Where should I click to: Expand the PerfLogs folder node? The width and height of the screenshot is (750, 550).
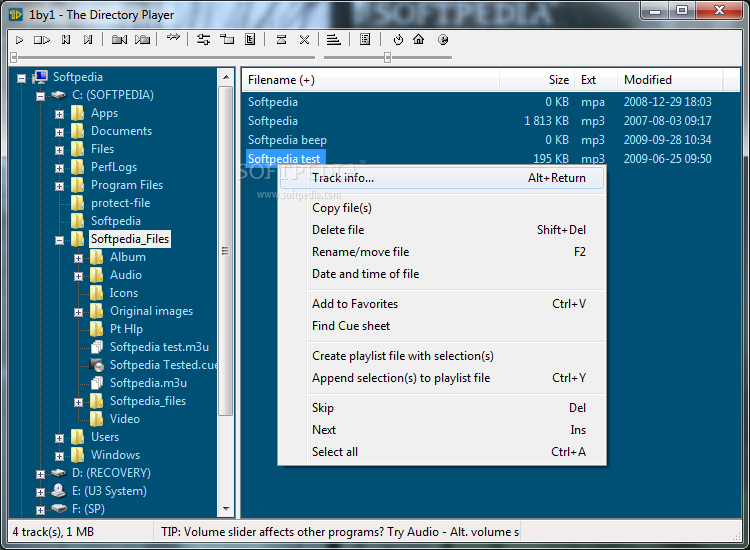[59, 168]
